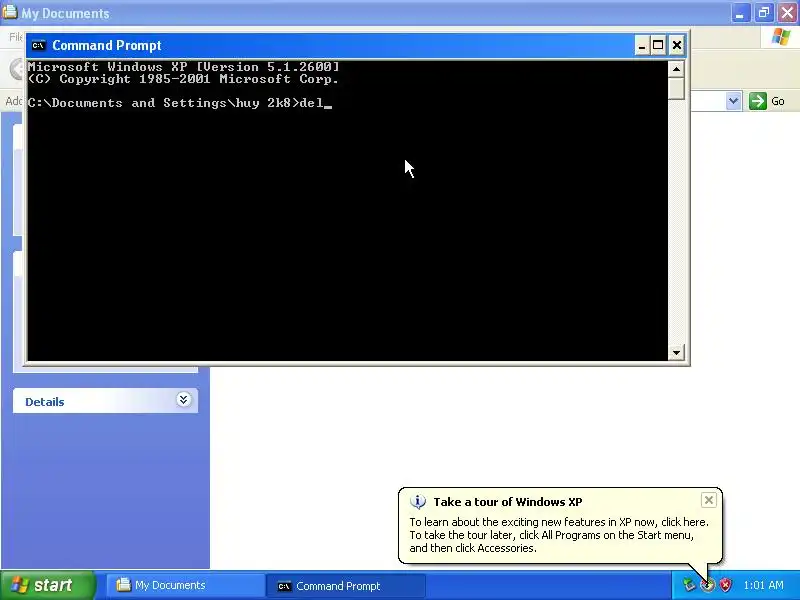800x600 pixels.
Task: Open the Start menu
Action: tap(47, 585)
